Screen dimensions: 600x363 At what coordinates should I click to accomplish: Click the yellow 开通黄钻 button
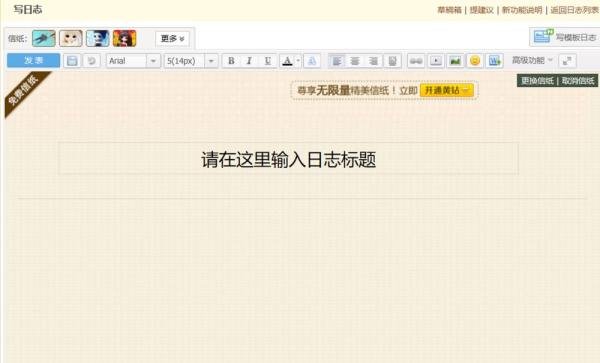[x=447, y=91]
